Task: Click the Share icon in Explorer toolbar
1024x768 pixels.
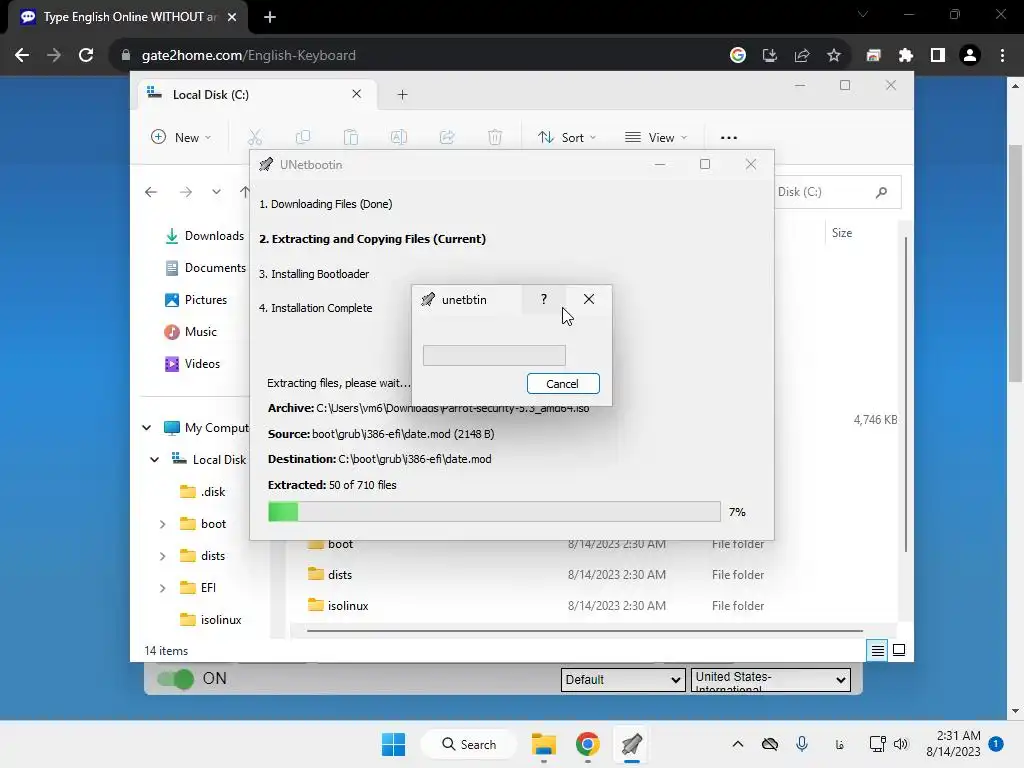Action: point(447,137)
